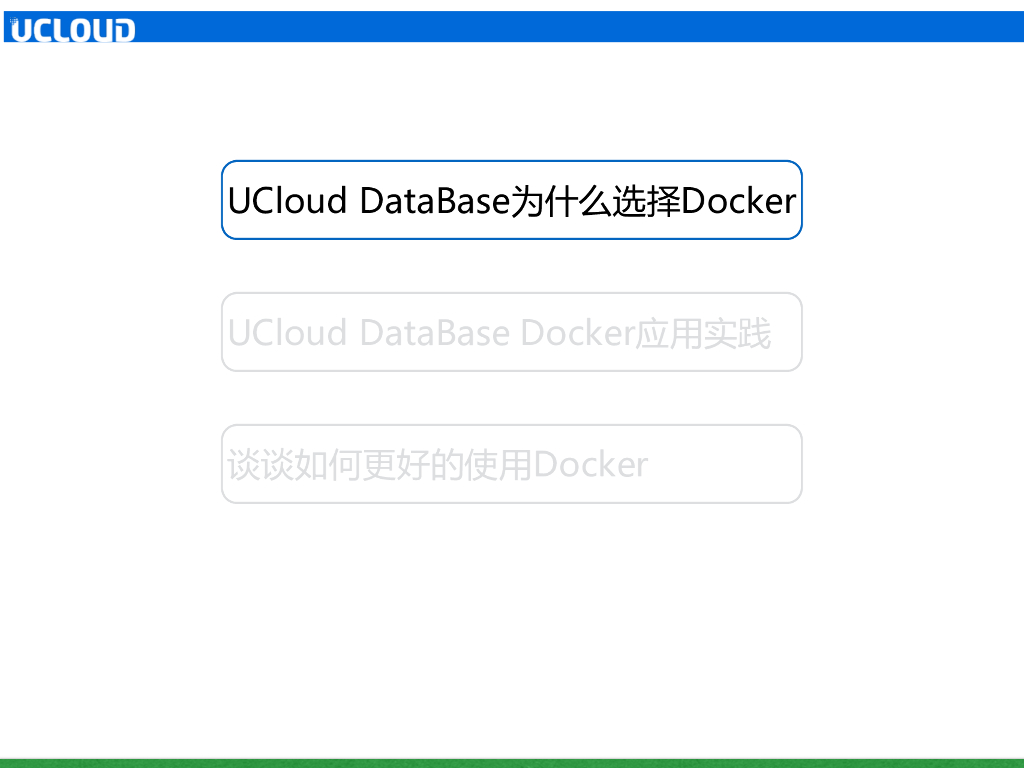Click the UCLOUD logo in the header

coord(70,29)
